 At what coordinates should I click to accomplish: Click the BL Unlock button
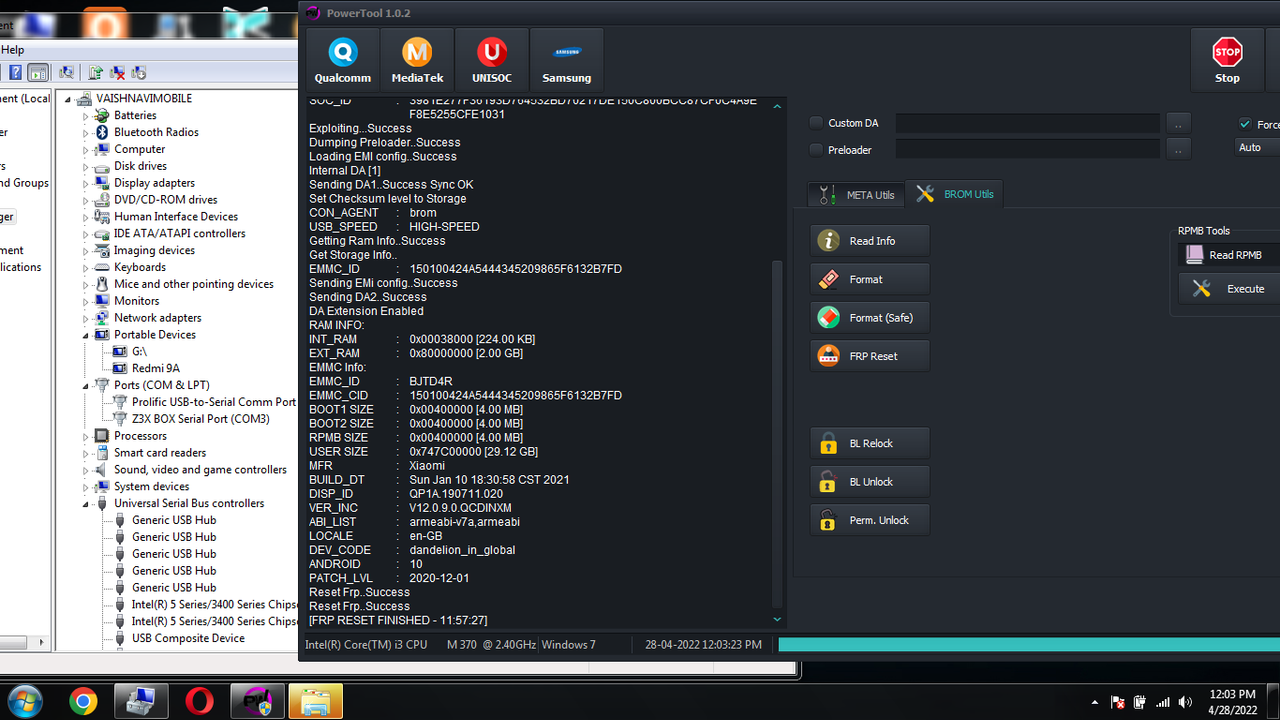870,482
